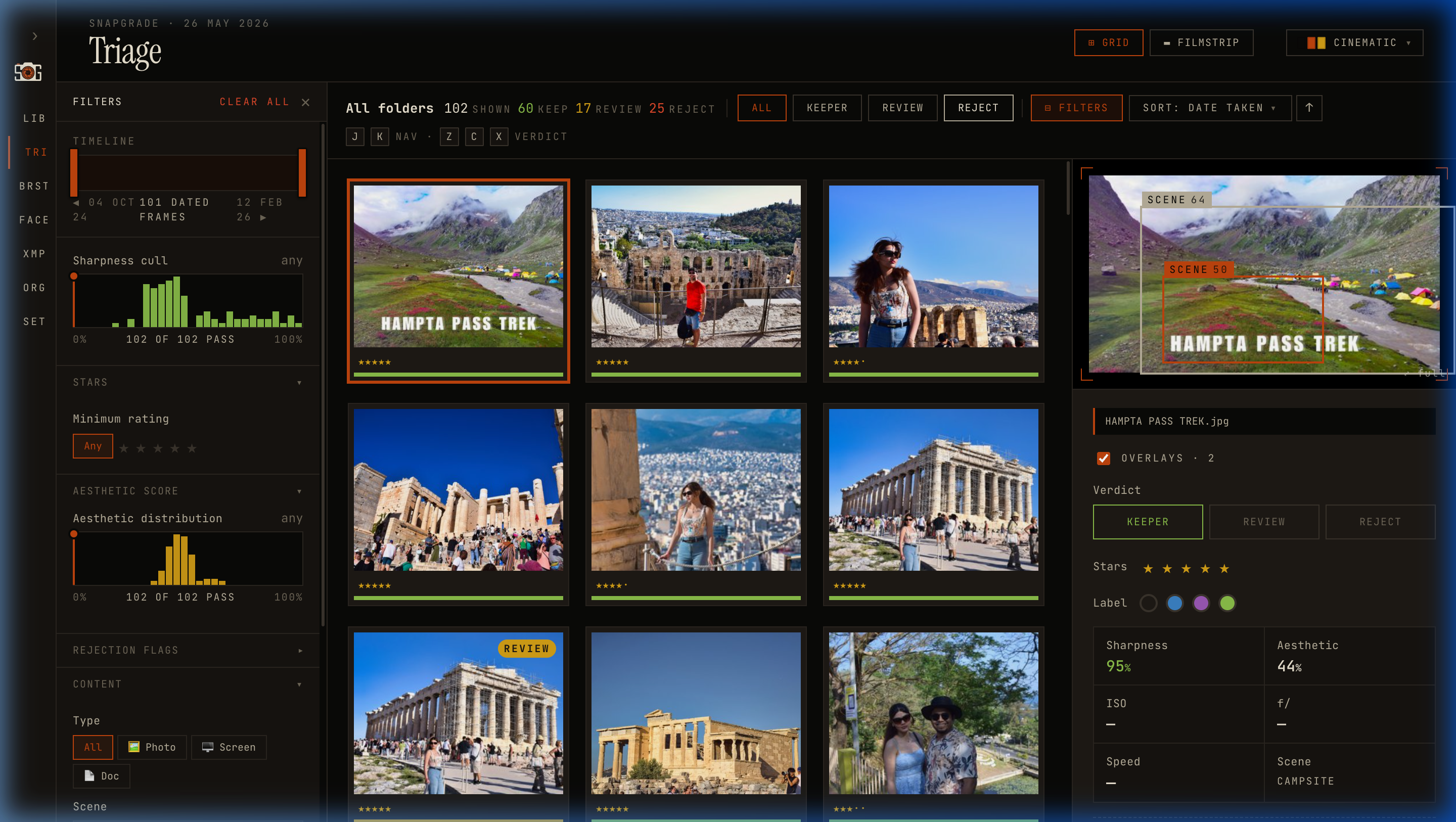
Task: Step timeline forward with right arrow
Action: (263, 217)
